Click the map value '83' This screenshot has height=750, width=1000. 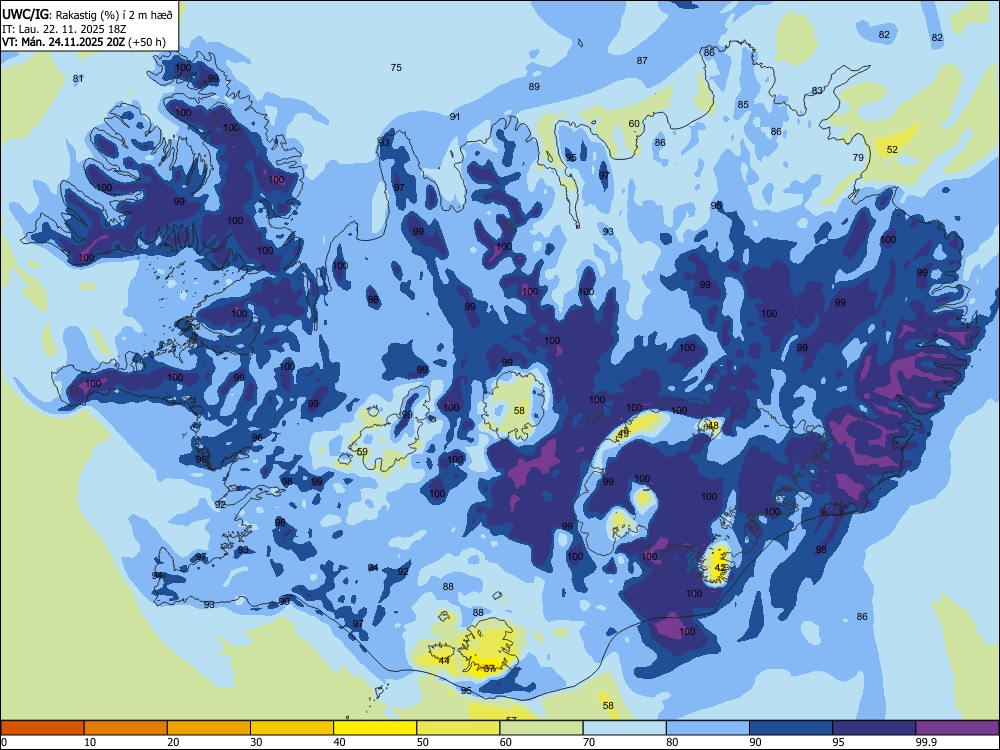(818, 91)
